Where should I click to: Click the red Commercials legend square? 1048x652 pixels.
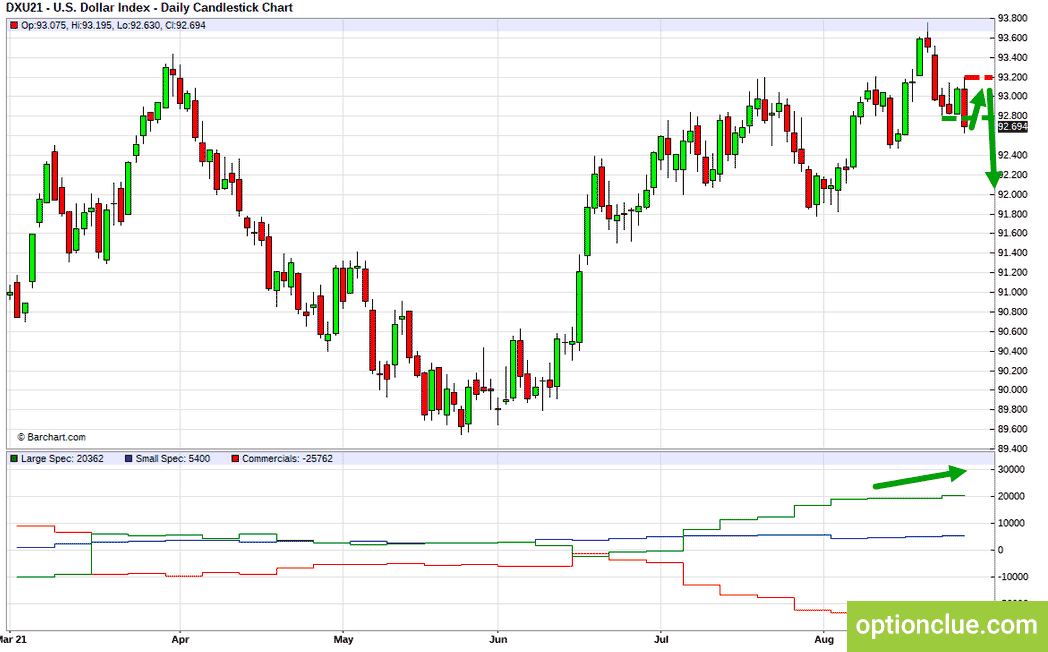coord(235,459)
